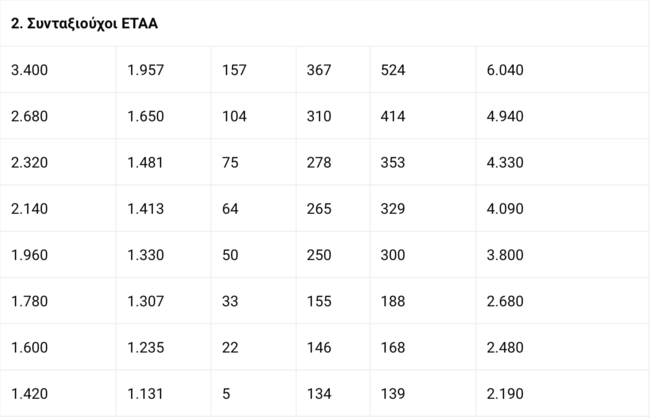Click the cell with value 1.957
650x418 pixels.
point(146,70)
